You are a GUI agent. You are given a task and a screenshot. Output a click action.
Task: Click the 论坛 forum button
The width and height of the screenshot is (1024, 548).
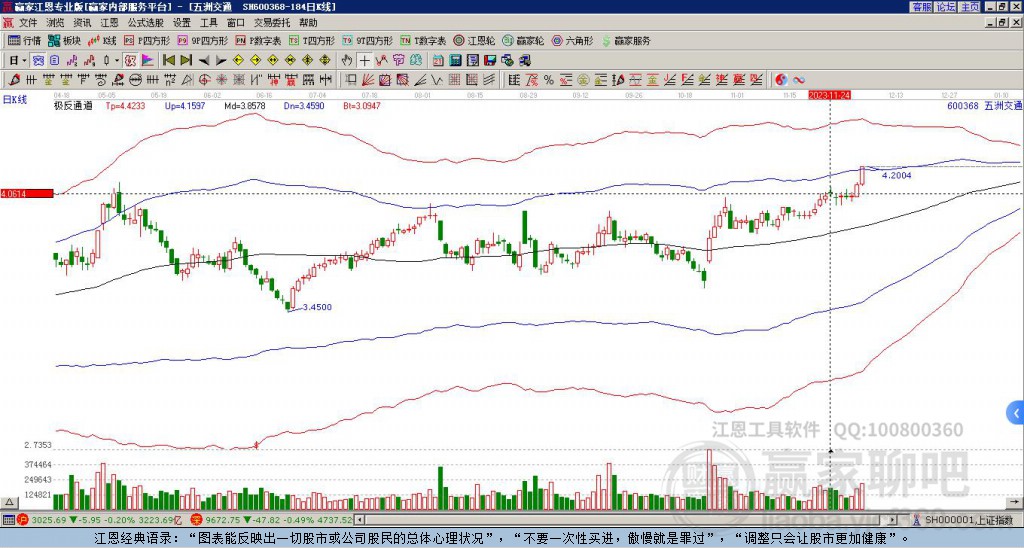click(945, 7)
